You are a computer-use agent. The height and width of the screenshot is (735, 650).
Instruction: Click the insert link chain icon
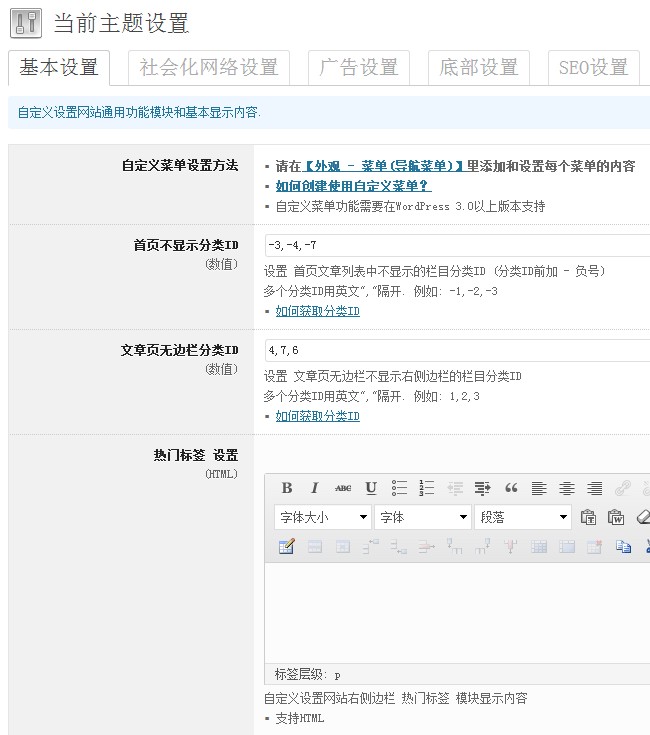622,488
